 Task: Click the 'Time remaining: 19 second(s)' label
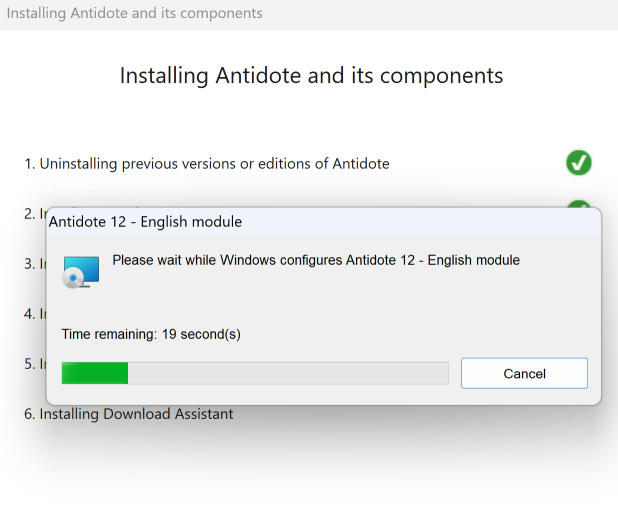coord(151,334)
